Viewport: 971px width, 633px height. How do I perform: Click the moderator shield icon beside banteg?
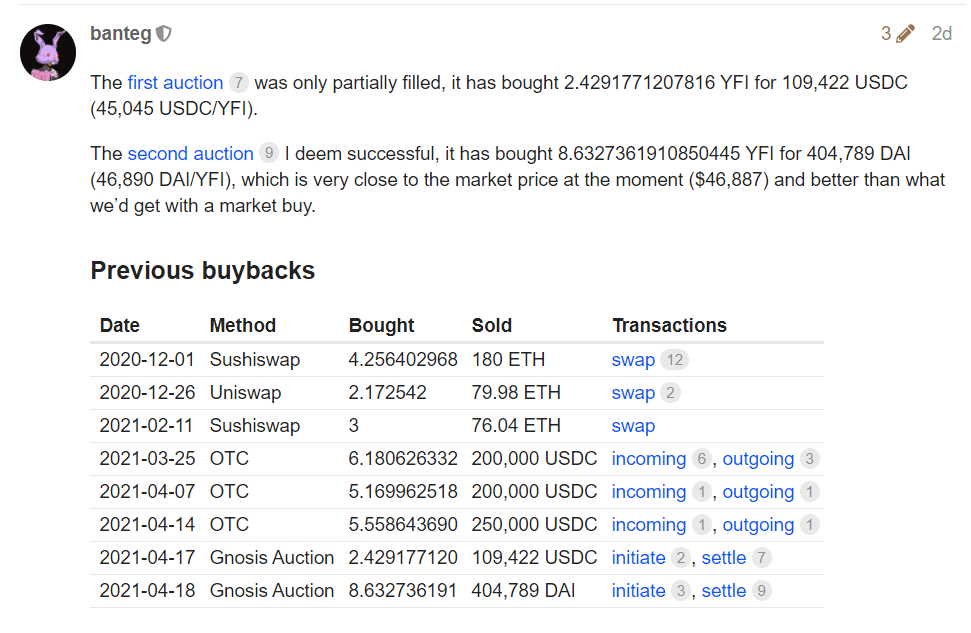(x=164, y=34)
